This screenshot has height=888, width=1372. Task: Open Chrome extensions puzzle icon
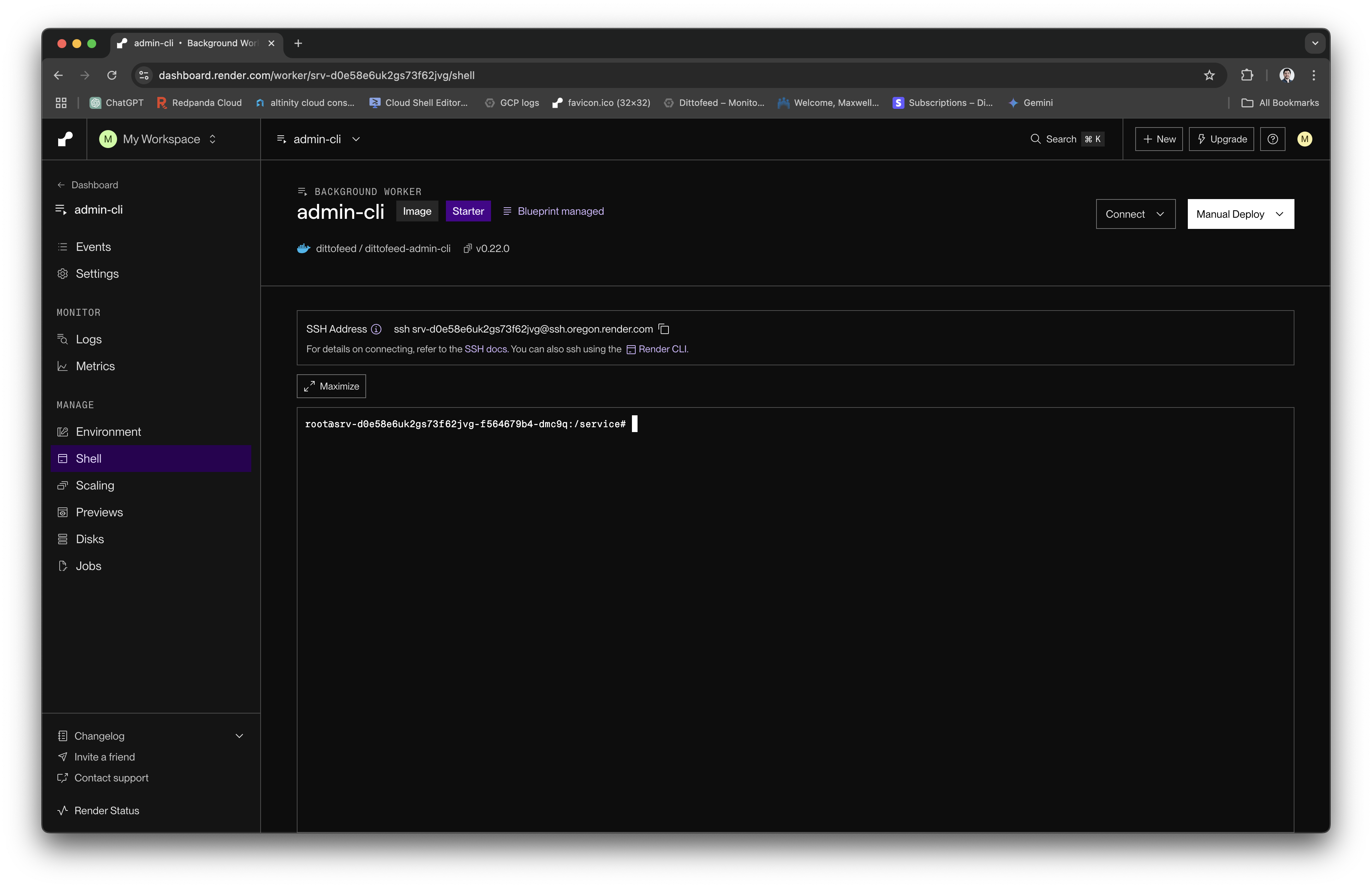[1246, 75]
